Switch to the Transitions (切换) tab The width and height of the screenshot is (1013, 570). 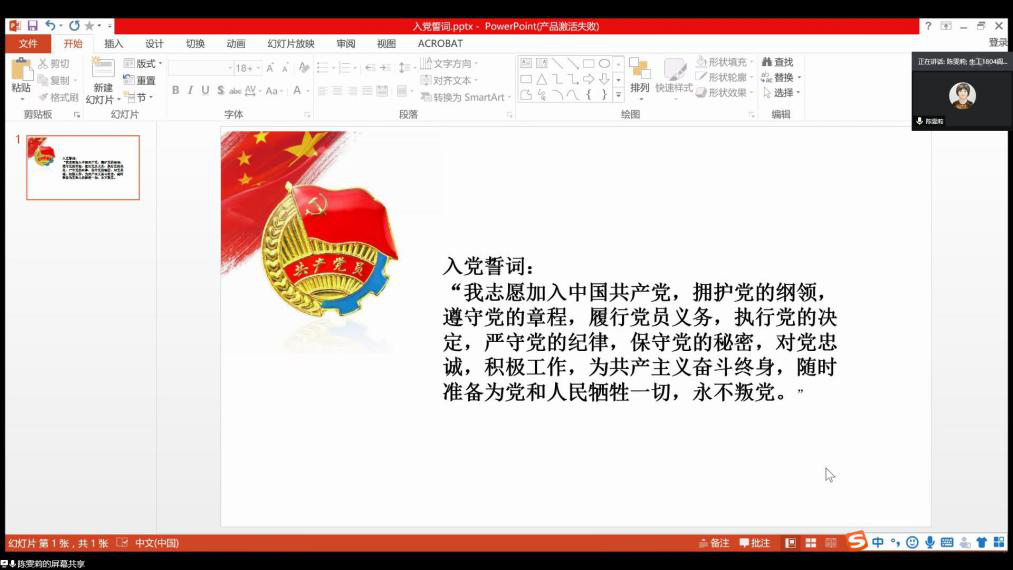pos(194,43)
